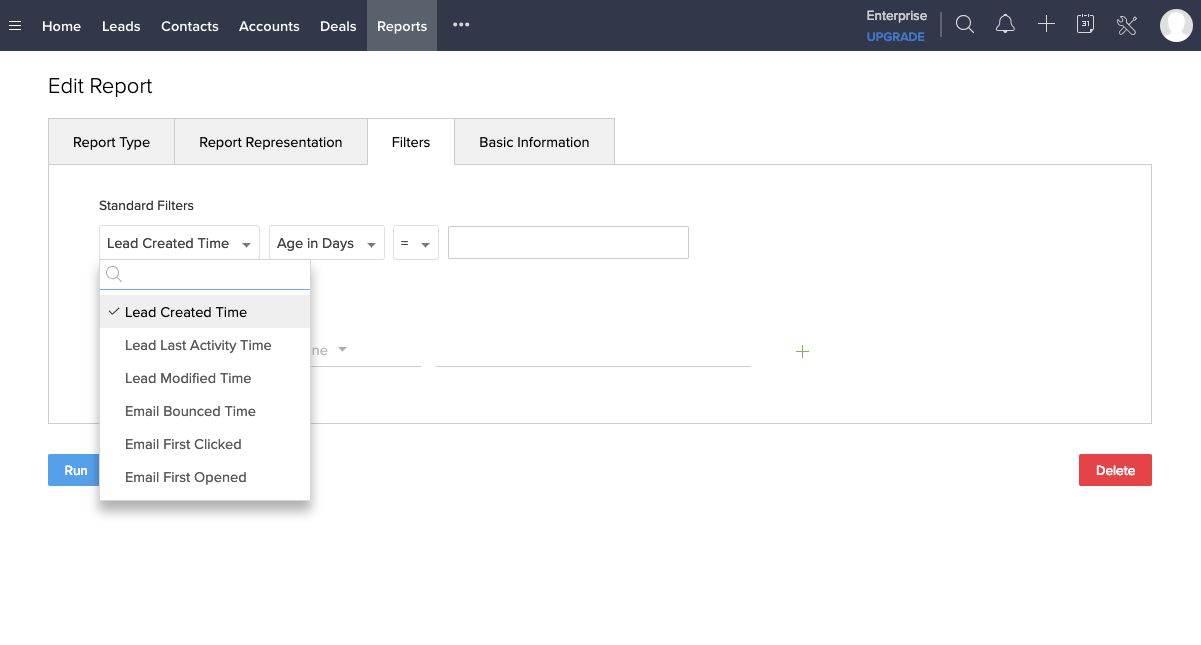Open setup using the wrench icon
The width and height of the screenshot is (1201, 645).
coord(1126,24)
